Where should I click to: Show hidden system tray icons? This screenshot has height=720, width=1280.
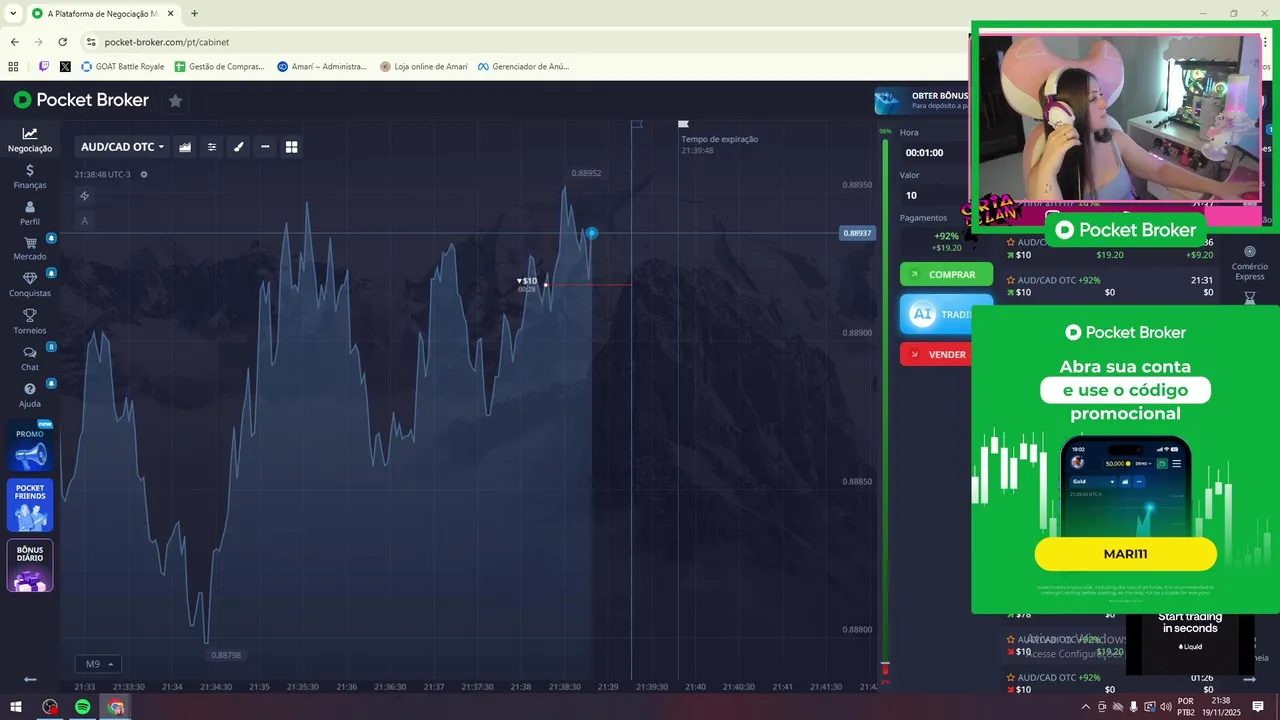[x=1086, y=707]
